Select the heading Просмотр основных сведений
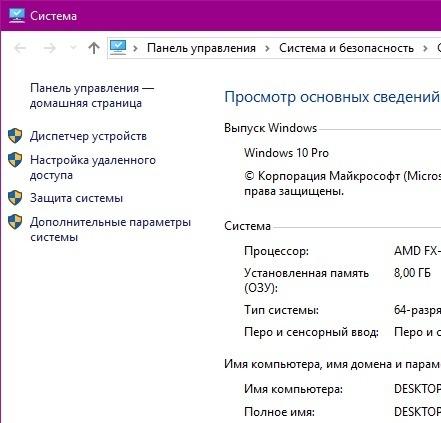 (332, 97)
